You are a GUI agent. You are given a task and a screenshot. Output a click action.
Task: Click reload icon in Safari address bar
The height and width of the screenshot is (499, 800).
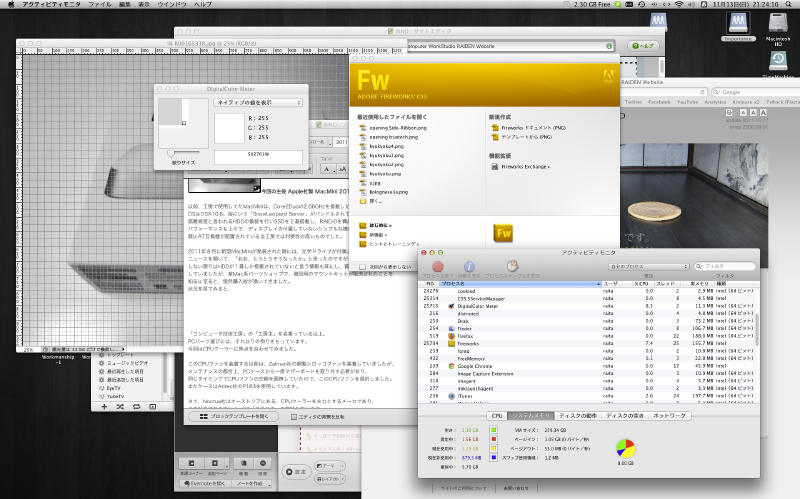click(x=702, y=92)
